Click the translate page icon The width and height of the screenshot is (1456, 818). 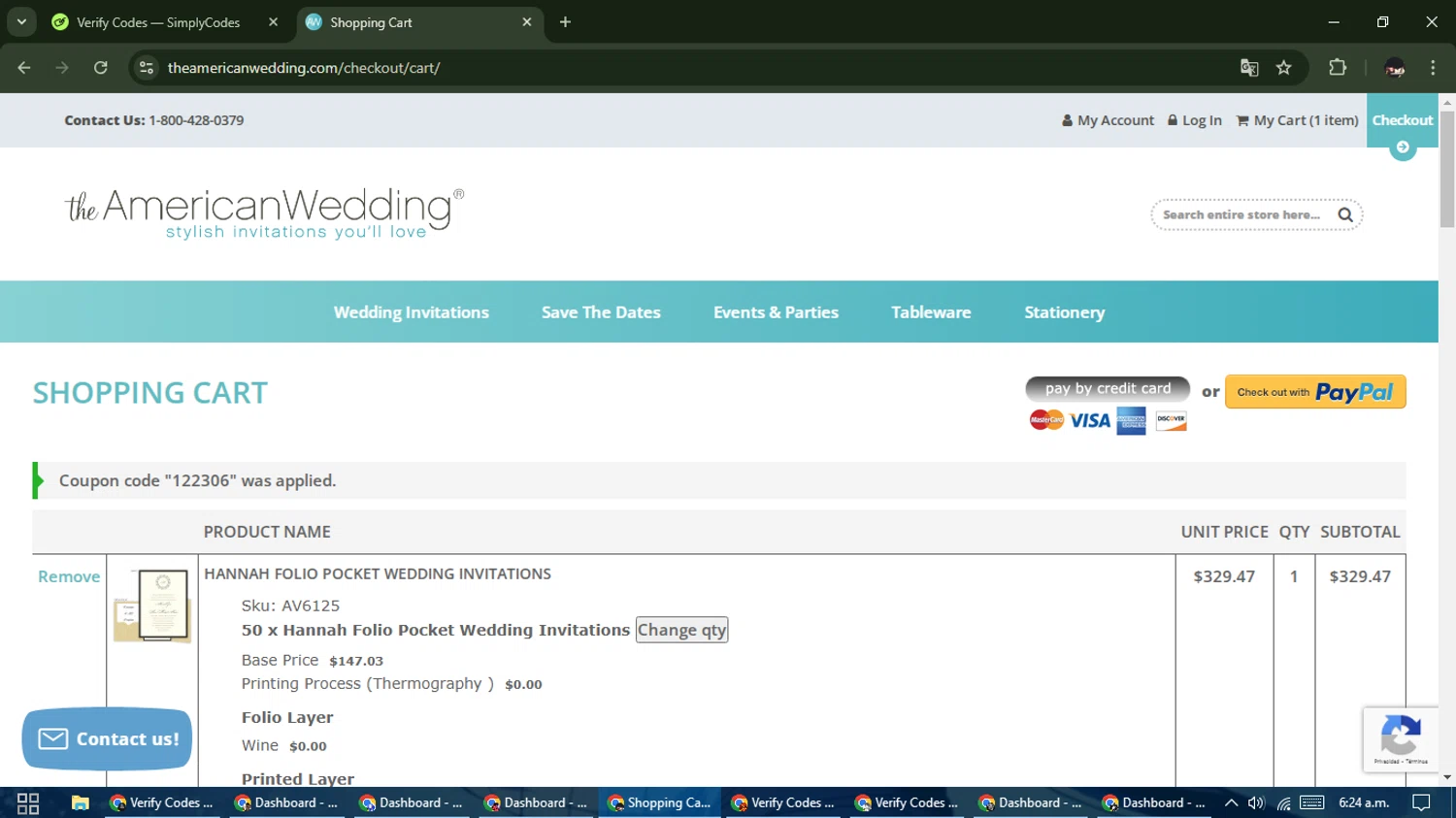(x=1249, y=68)
